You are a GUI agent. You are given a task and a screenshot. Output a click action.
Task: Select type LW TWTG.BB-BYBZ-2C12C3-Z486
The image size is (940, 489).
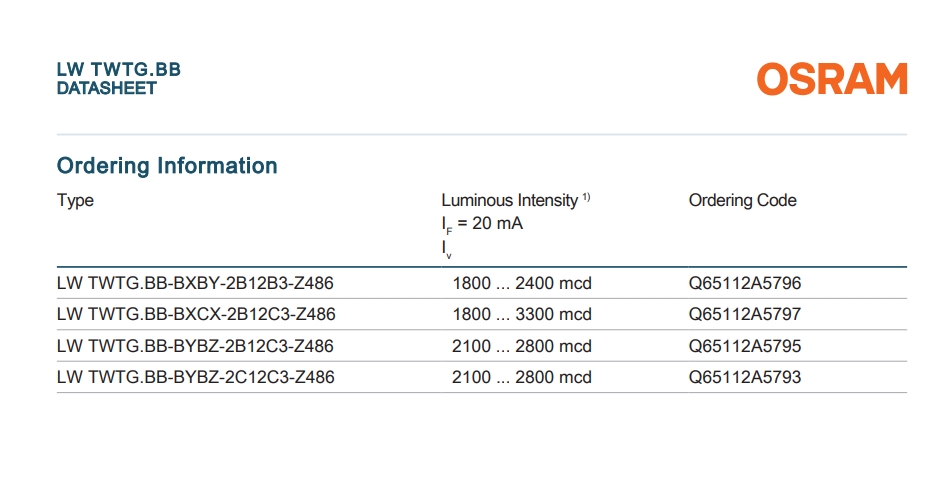tap(195, 377)
